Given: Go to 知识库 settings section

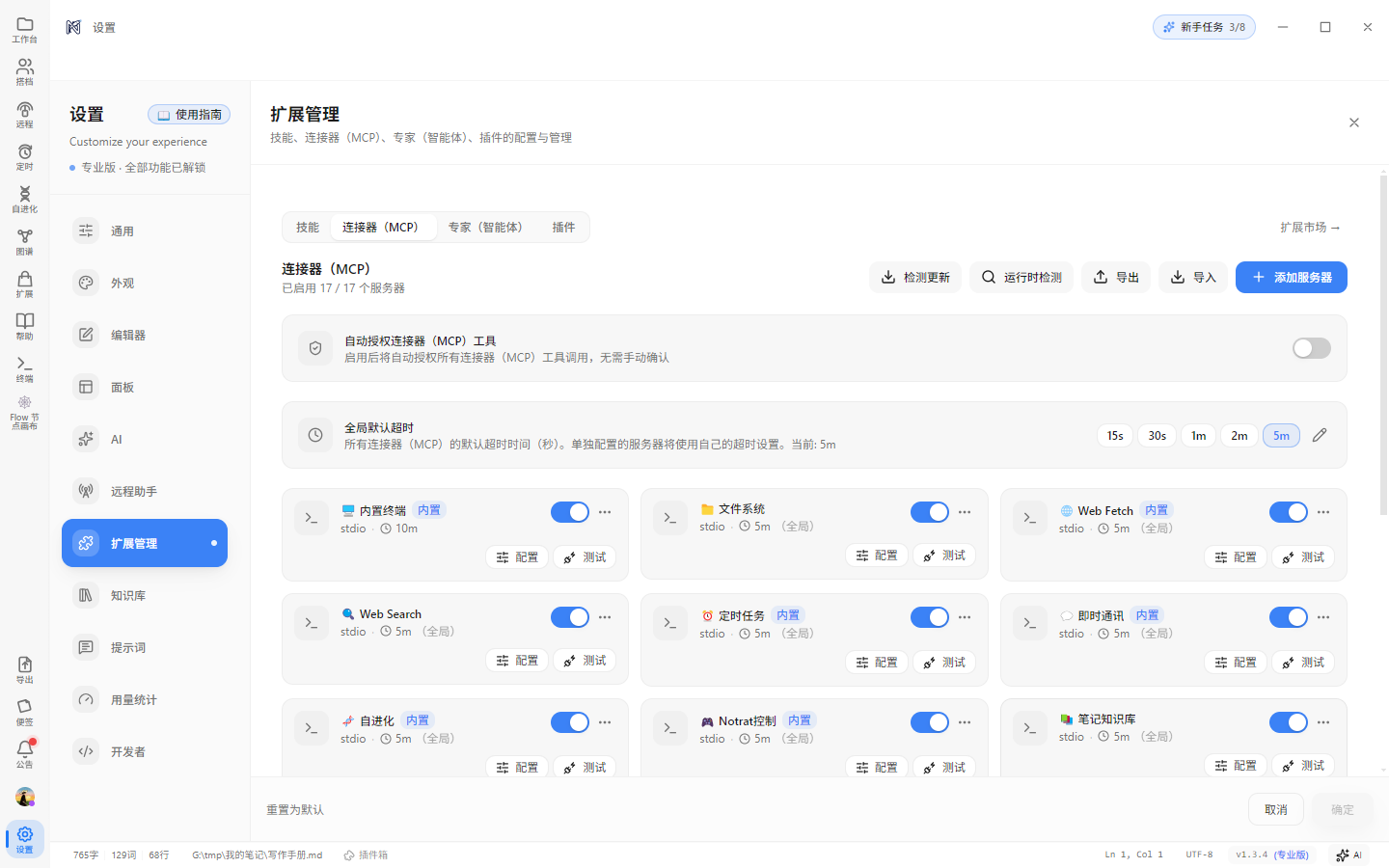Looking at the screenshot, I should (x=145, y=596).
